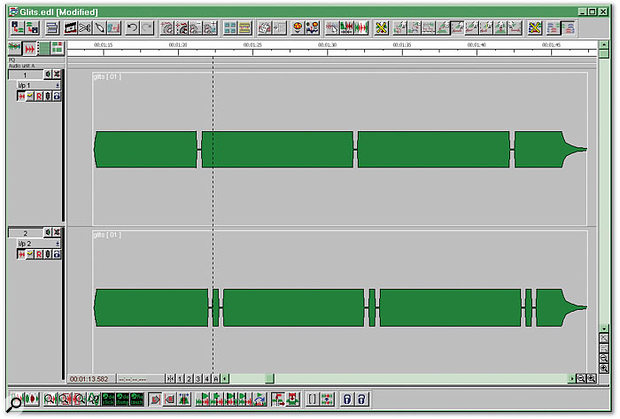Viewport: 620px width, 419px height.
Task: Select the last fading clip on track 2
Action: 561,308
